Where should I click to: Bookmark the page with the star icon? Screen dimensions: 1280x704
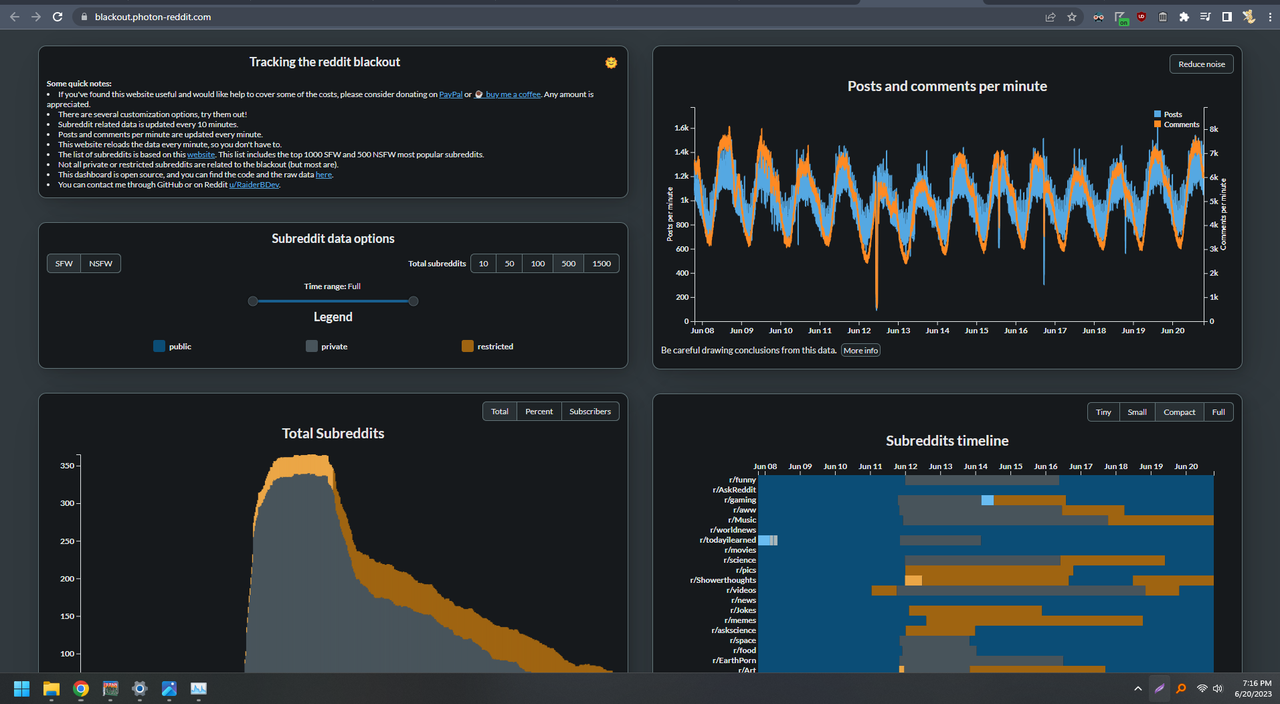click(x=1072, y=17)
